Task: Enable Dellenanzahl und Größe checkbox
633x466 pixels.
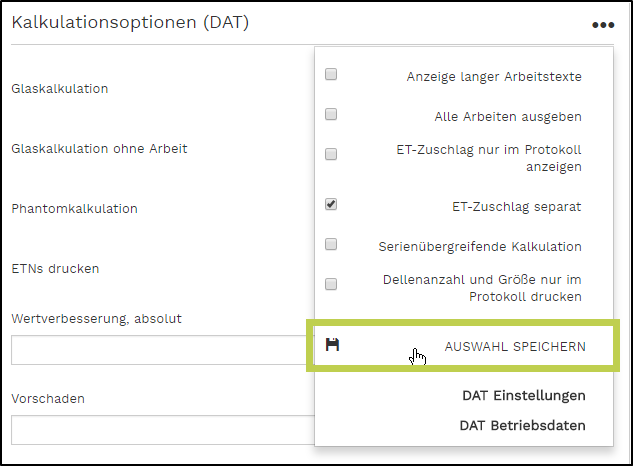Action: click(331, 284)
